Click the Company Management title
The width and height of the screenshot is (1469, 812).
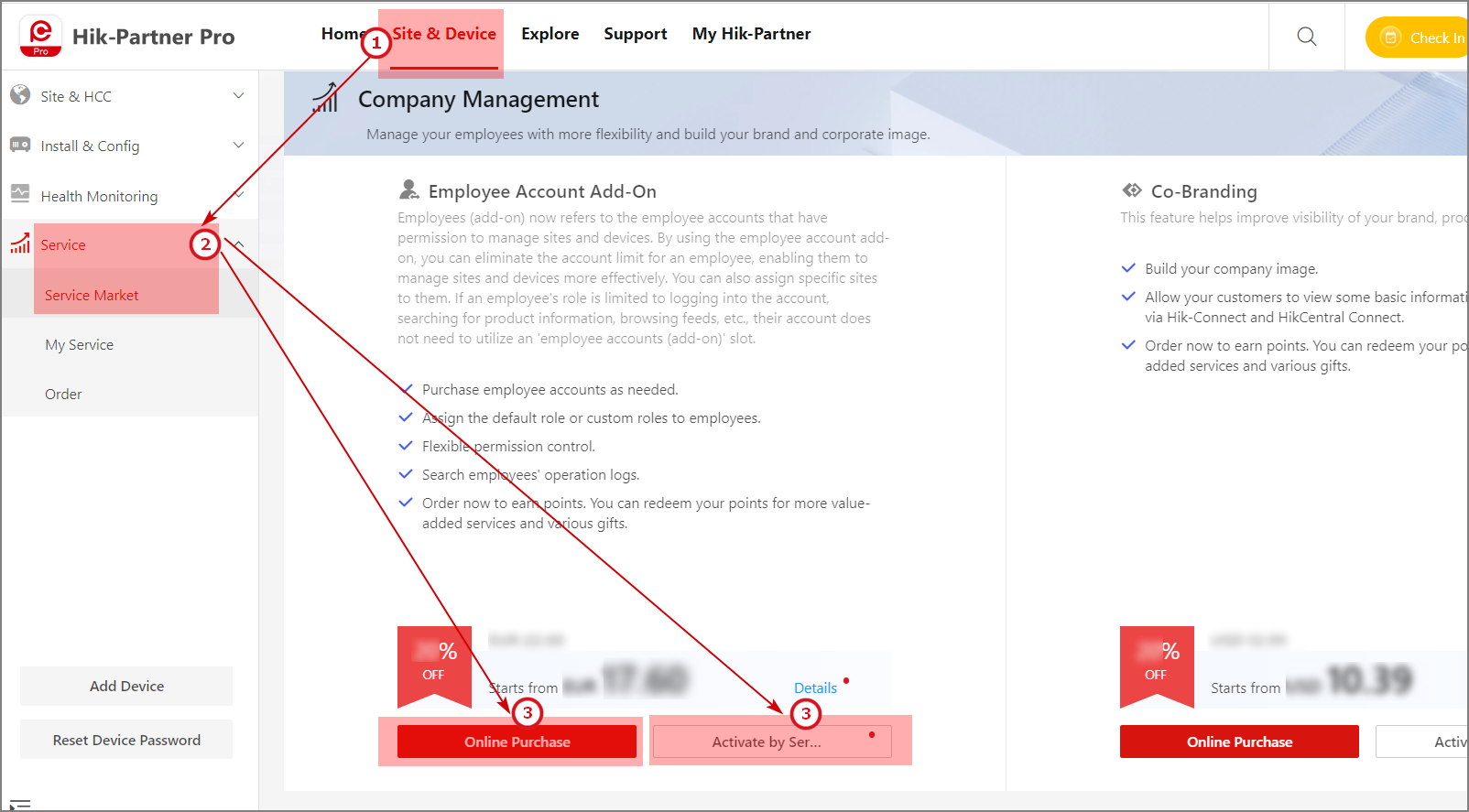pos(478,99)
